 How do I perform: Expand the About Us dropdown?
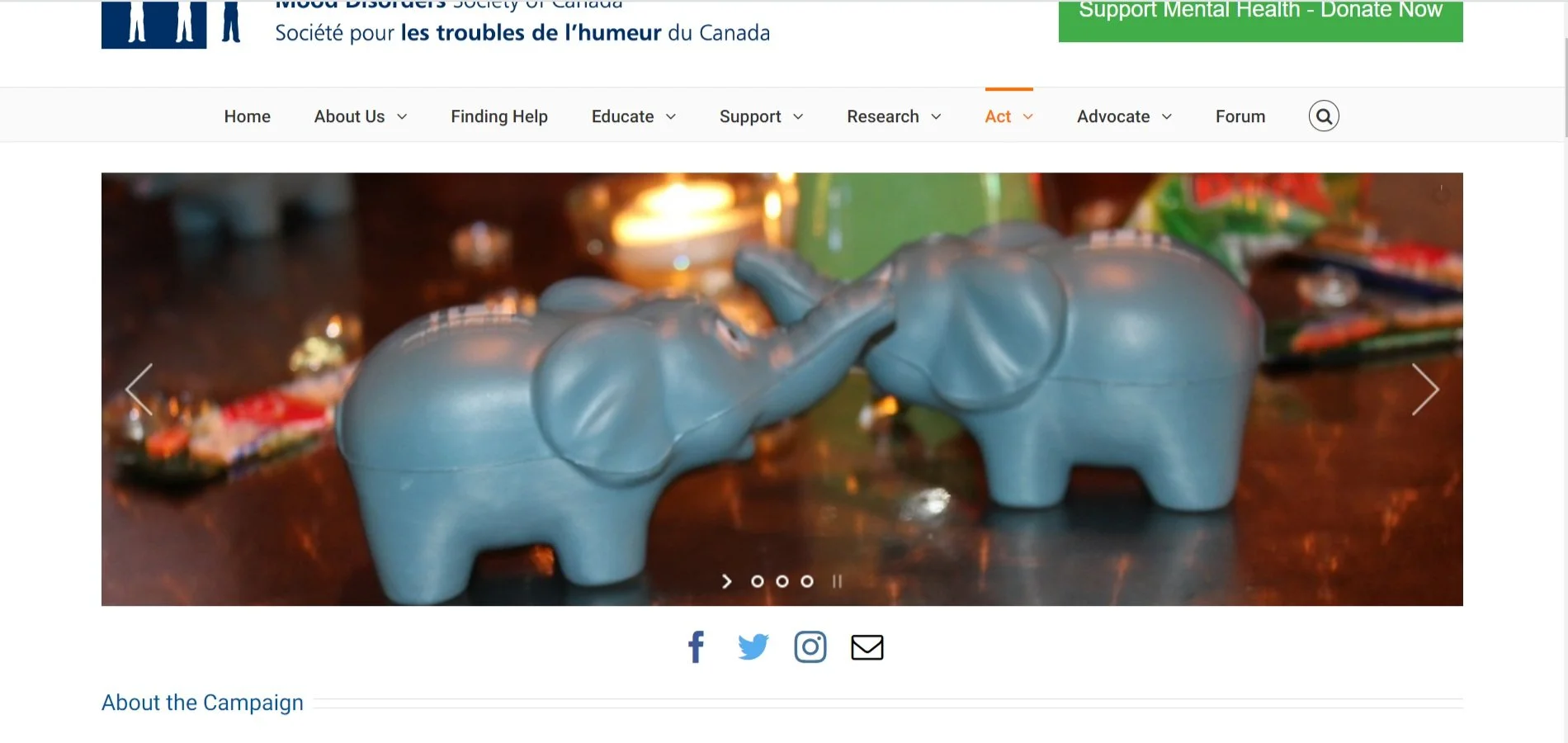pos(361,116)
